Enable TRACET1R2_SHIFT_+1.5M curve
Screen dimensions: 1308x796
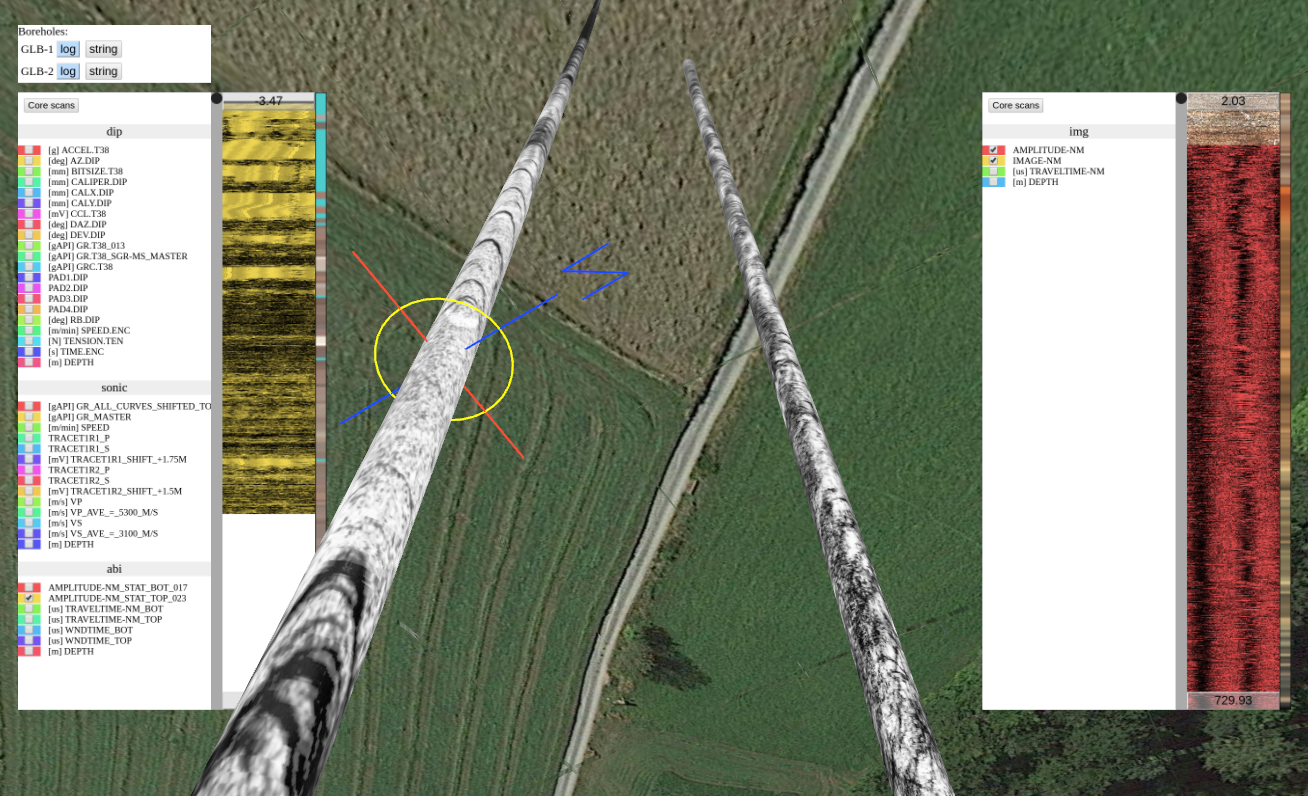[30, 491]
